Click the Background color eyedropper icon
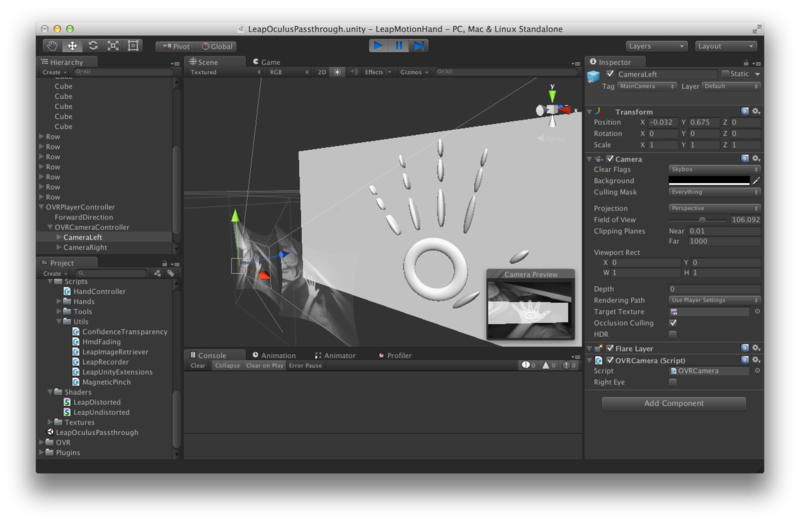Viewport: 800px width, 523px height. coord(756,181)
